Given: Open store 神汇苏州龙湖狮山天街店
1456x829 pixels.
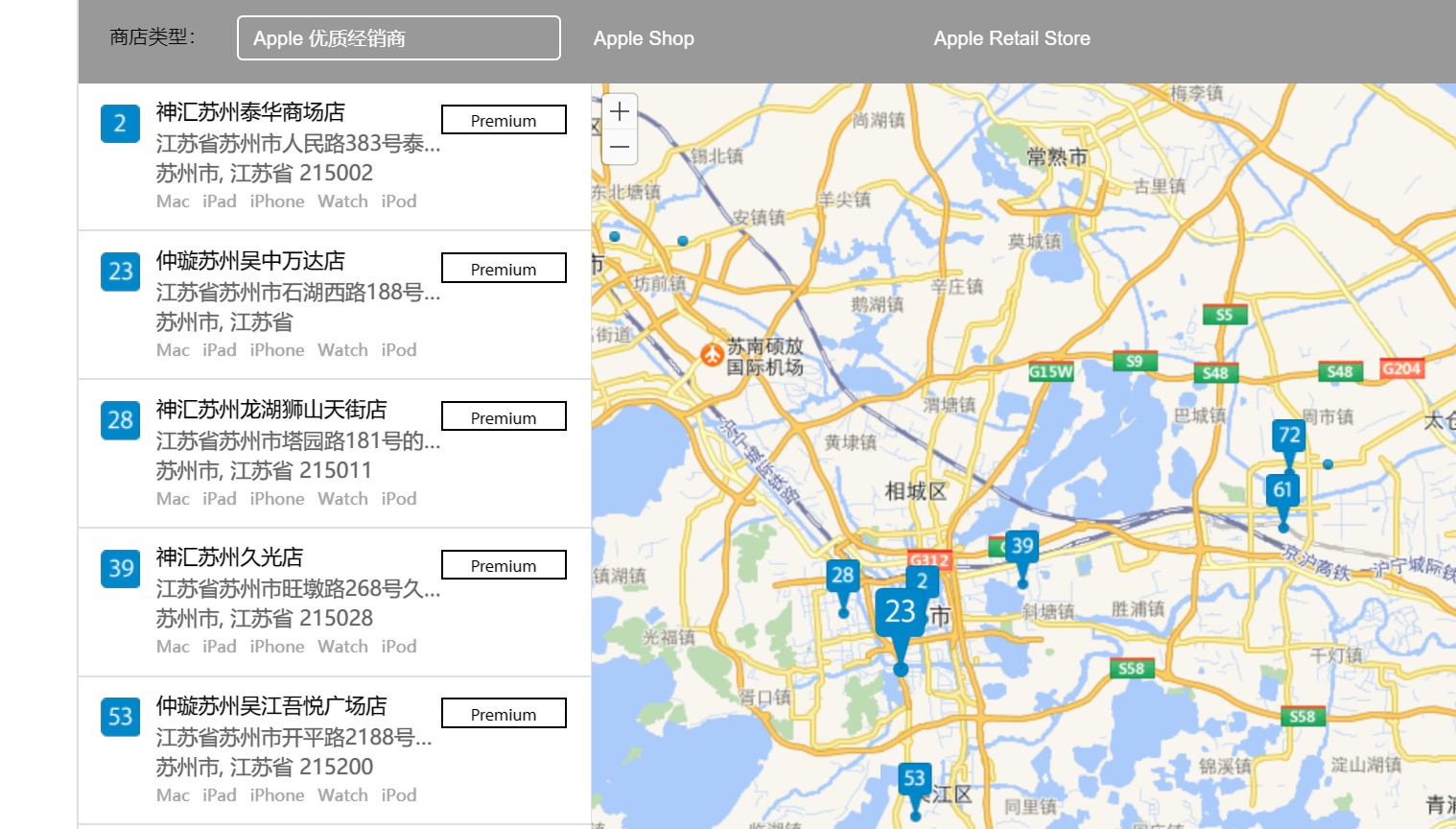Looking at the screenshot, I should click(x=271, y=410).
